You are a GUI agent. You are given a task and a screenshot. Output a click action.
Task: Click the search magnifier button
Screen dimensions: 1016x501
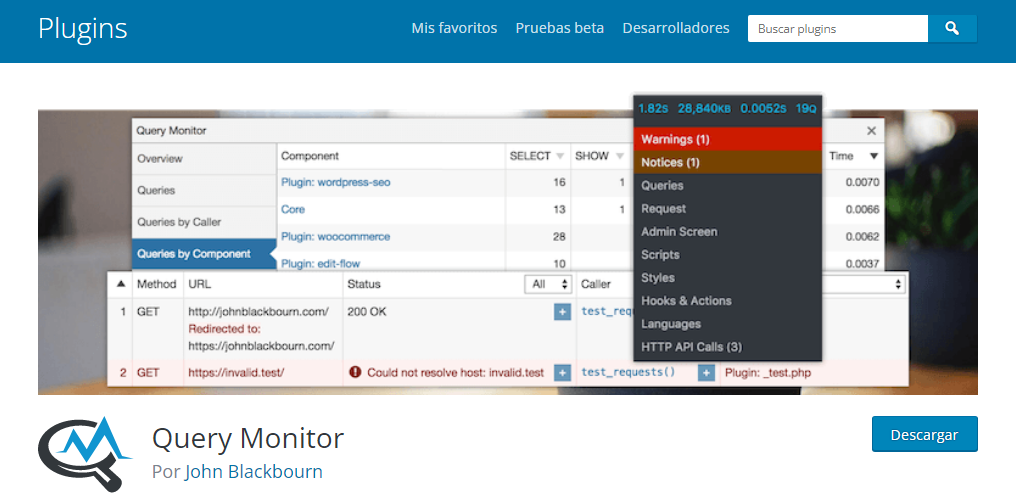pyautogui.click(x=952, y=29)
